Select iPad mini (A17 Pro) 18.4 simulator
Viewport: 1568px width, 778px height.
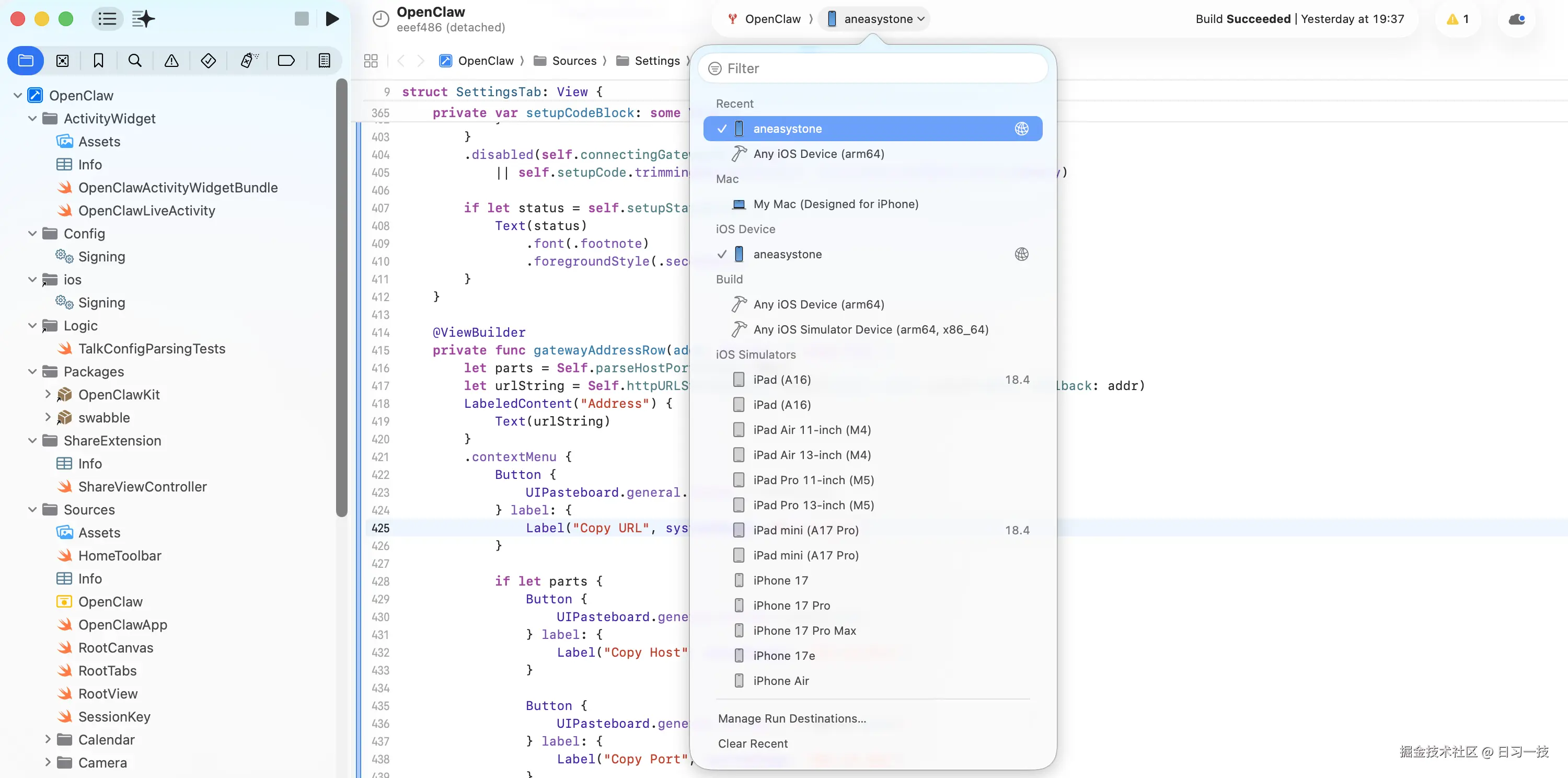[x=872, y=530]
